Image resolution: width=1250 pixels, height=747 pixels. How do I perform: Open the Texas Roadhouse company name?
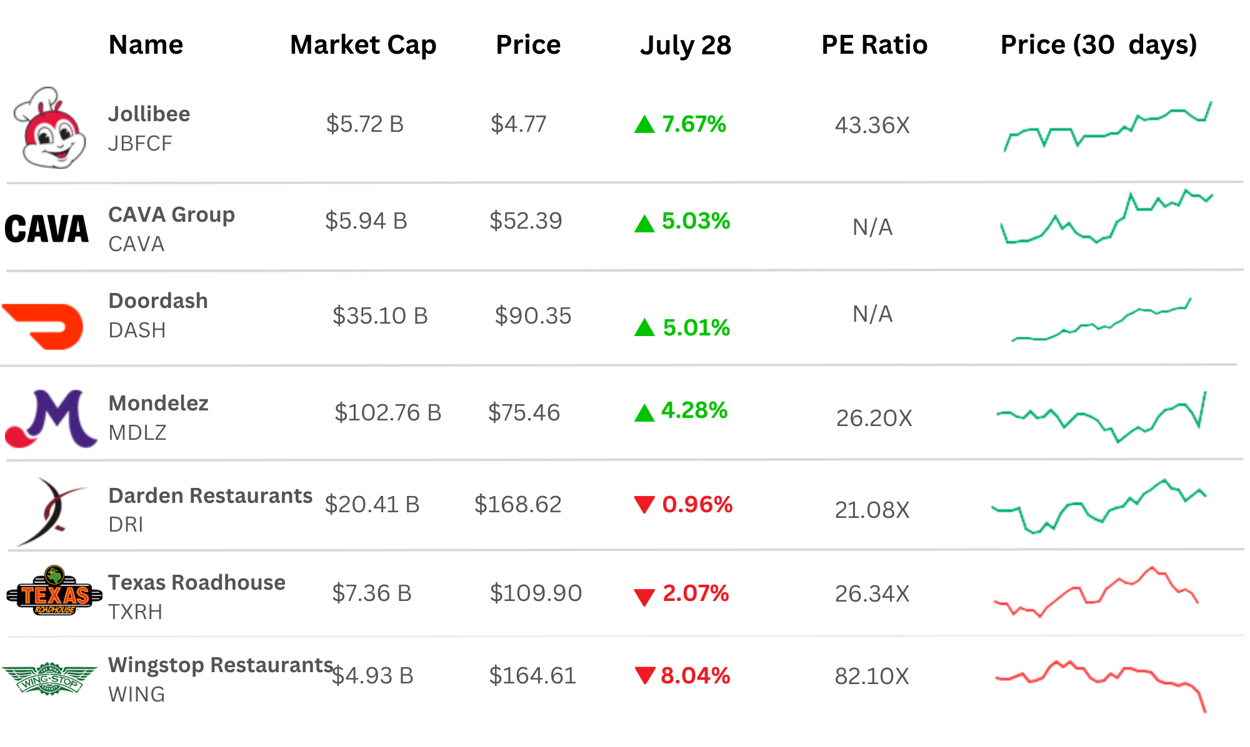pos(197,582)
